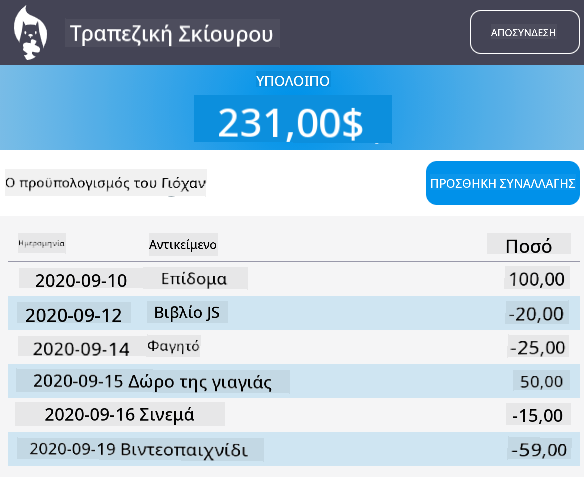584x500 pixels.
Task: Click the 100,00 amount cell
Action: [537, 278]
